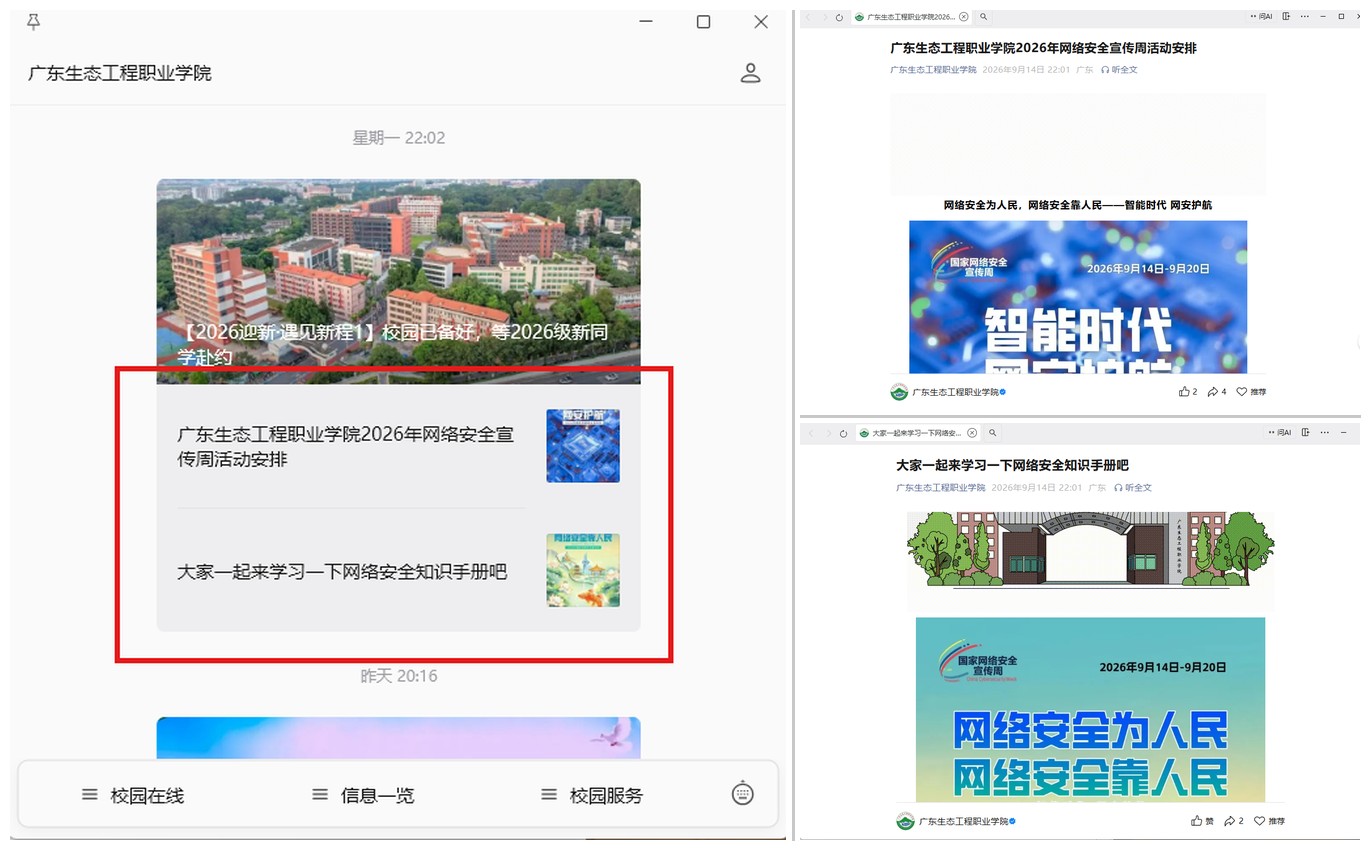This screenshot has height=850, width=1370.
Task: Click author name link under top article title
Action: tap(933, 70)
